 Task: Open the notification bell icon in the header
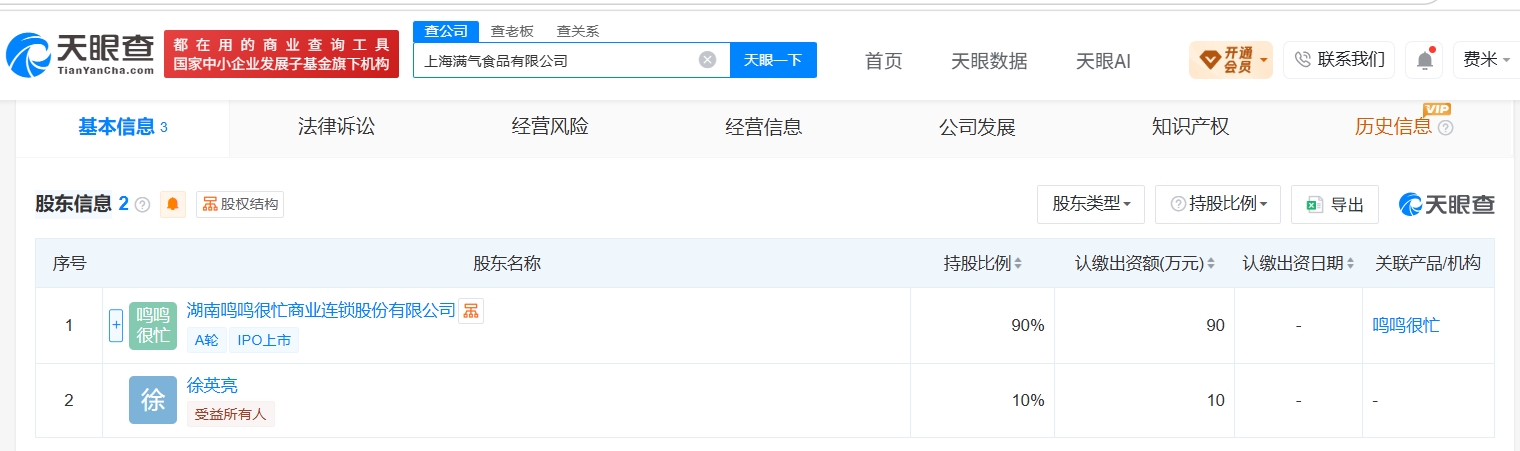1424,60
